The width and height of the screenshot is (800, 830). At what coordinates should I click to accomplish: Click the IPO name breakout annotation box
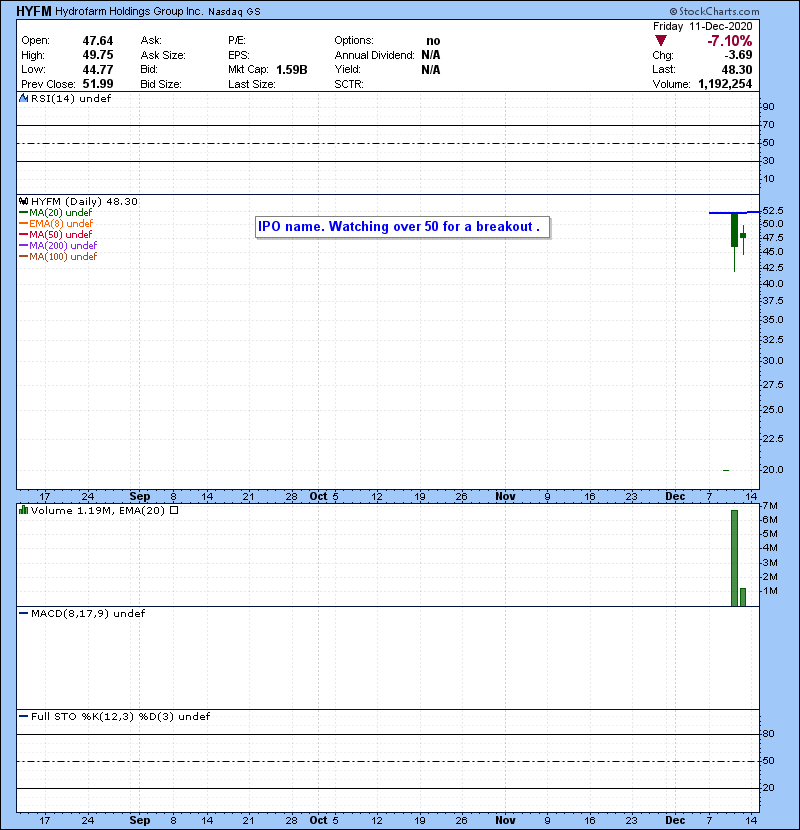(402, 227)
